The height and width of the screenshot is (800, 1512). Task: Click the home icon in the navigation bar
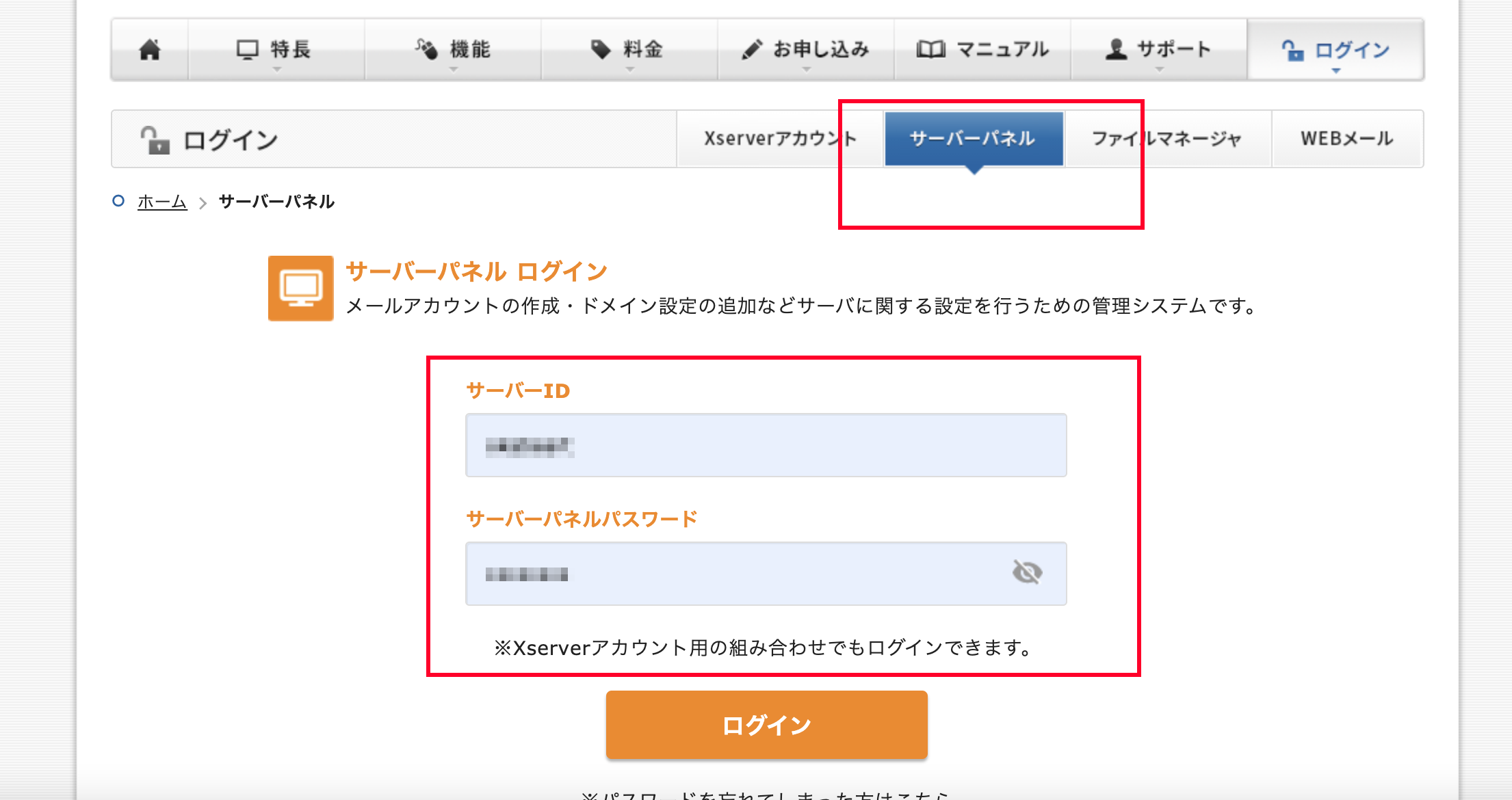[150, 49]
